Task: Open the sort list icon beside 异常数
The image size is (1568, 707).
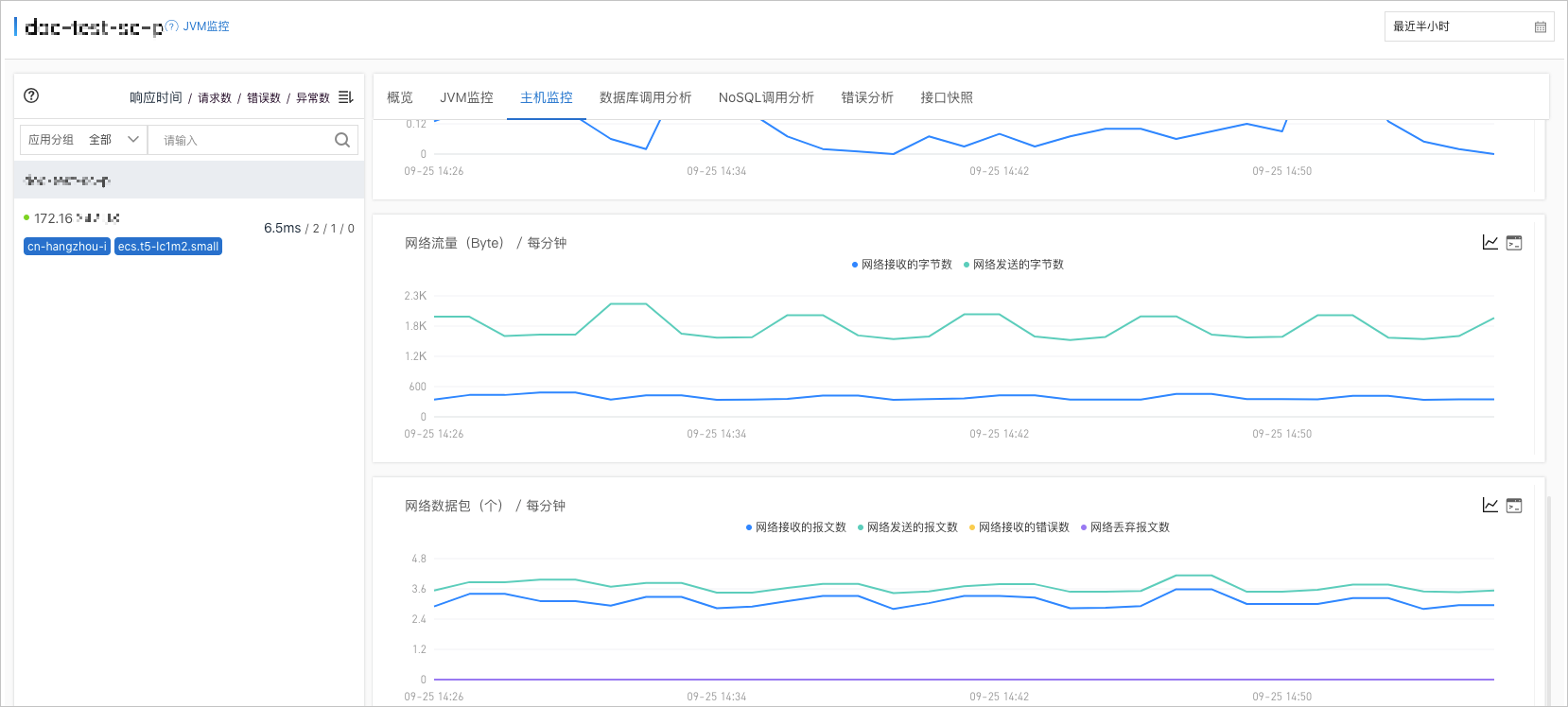Action: [x=346, y=97]
